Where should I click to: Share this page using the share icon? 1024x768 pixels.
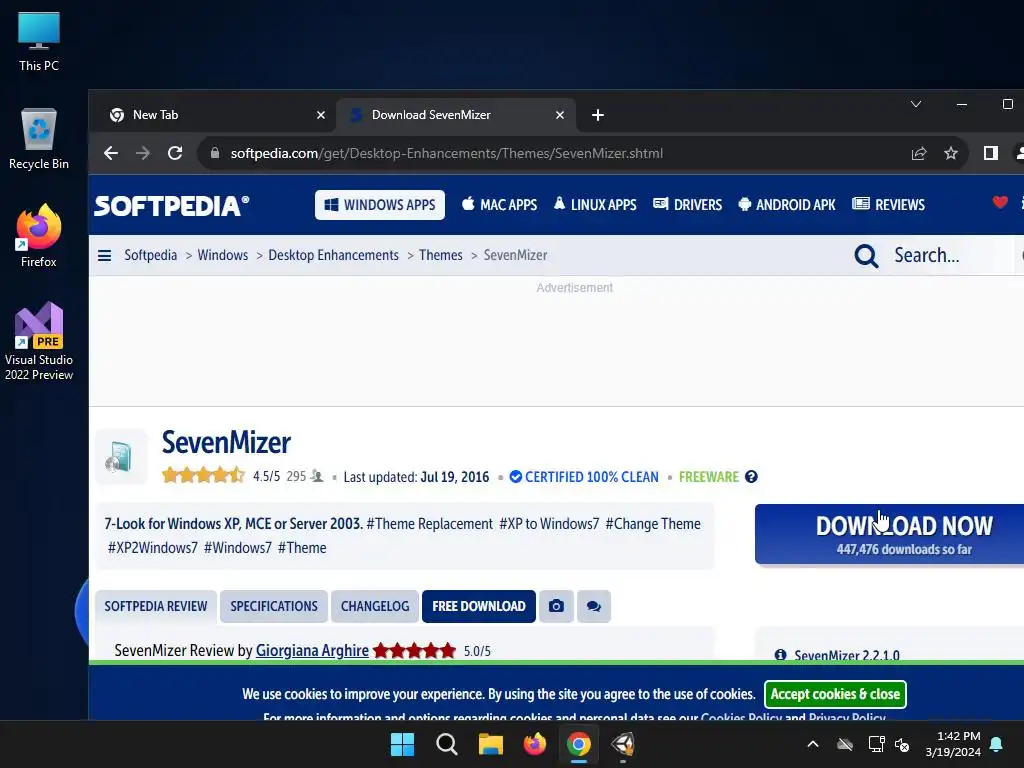pyautogui.click(x=919, y=153)
